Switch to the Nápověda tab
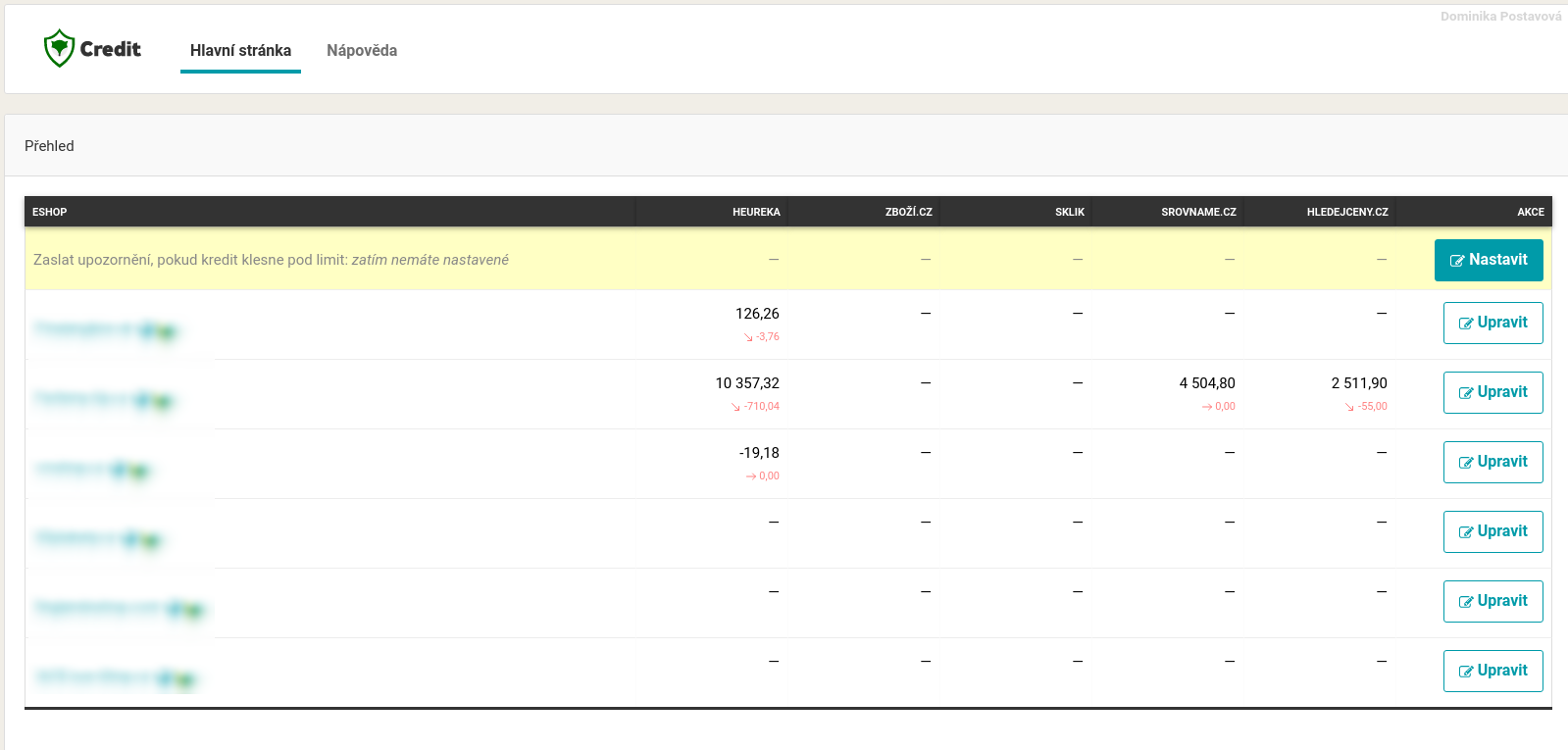Image resolution: width=1568 pixels, height=750 pixels. tap(362, 51)
